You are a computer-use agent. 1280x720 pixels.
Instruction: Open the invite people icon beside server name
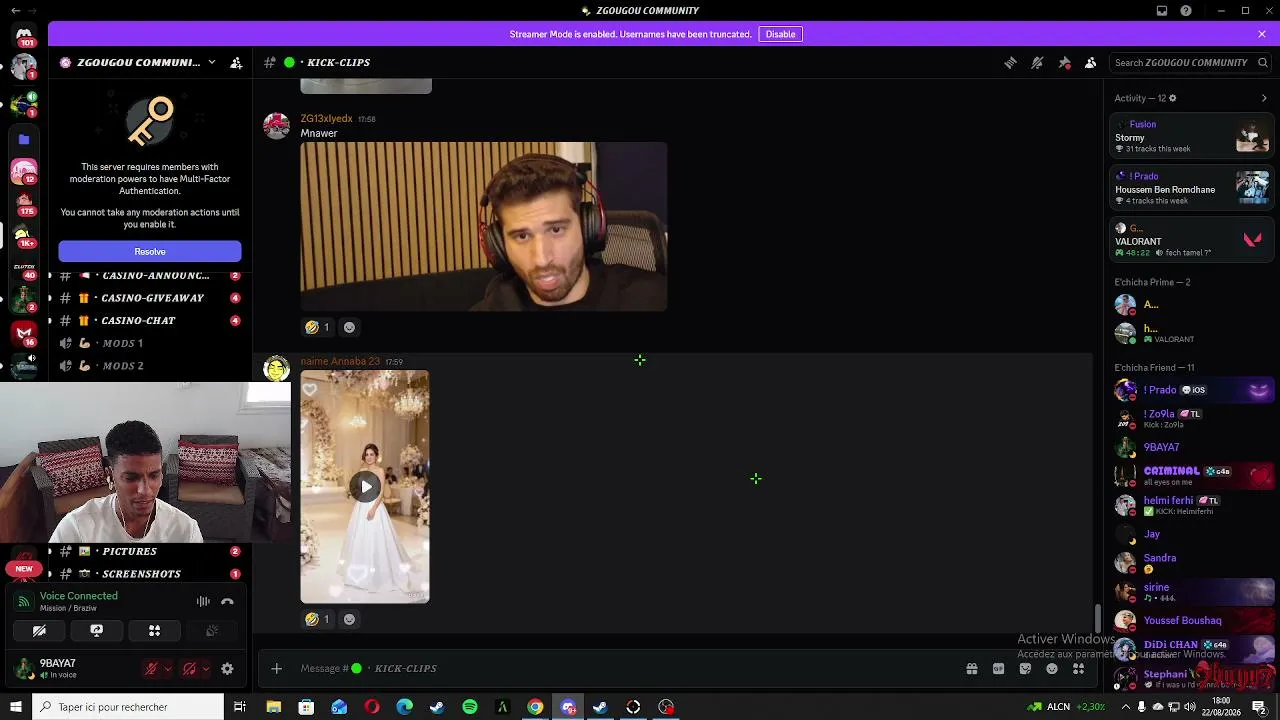point(236,62)
